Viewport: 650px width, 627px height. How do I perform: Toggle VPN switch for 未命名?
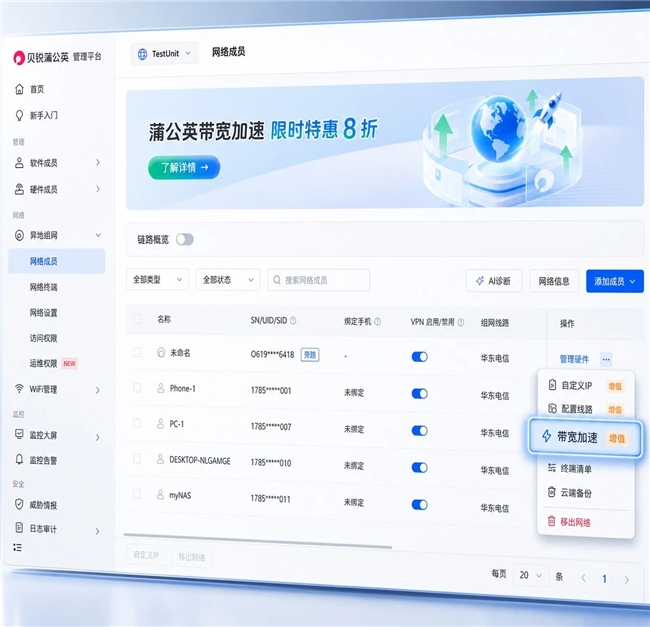420,357
